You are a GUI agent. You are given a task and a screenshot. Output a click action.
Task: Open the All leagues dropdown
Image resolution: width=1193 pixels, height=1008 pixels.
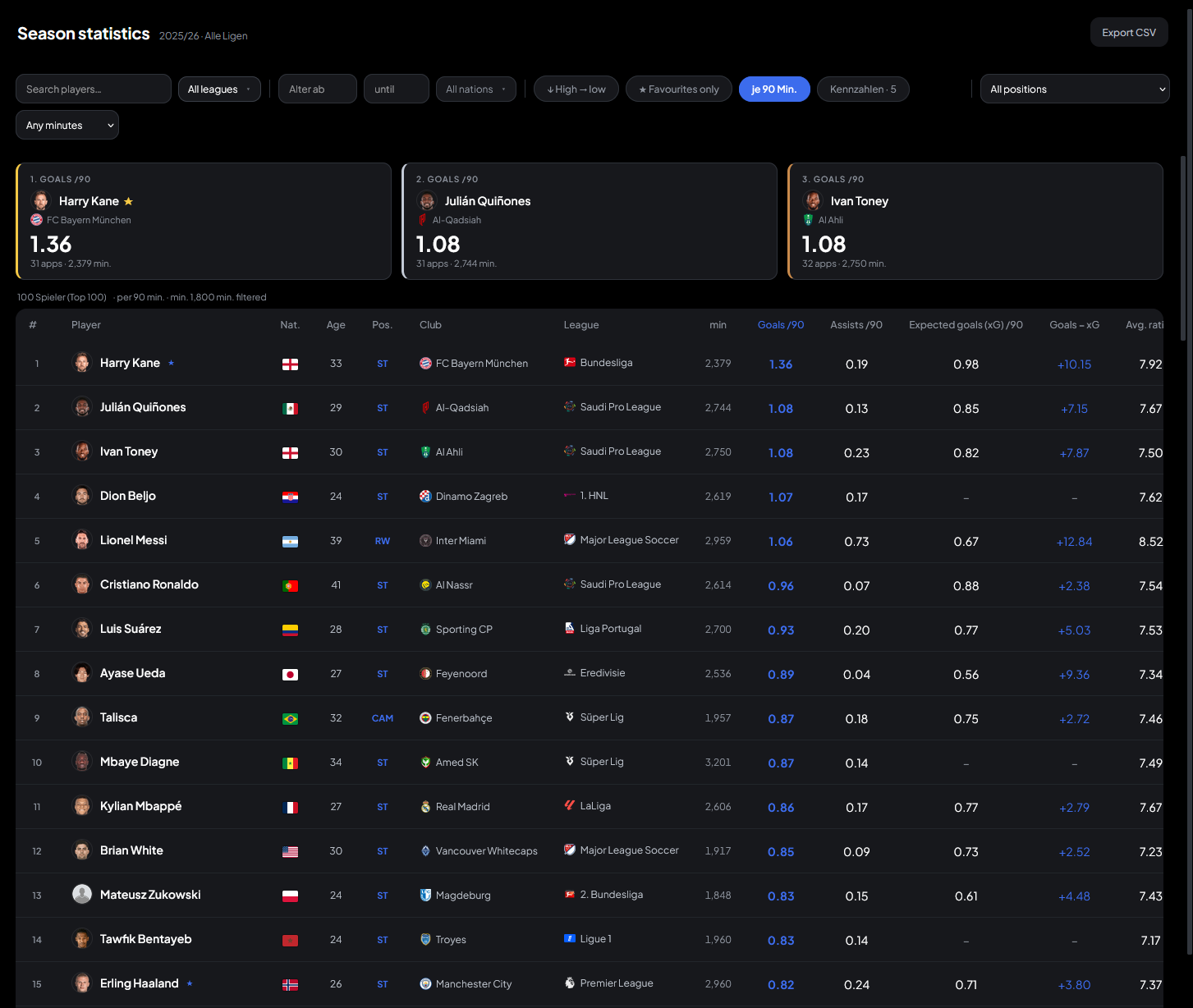coord(219,89)
